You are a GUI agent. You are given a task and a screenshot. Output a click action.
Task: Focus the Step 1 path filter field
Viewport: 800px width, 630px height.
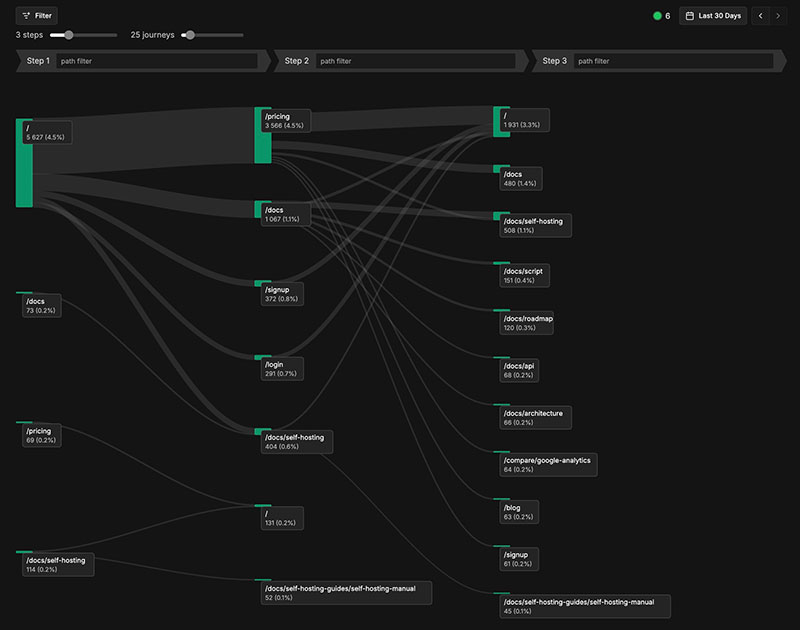point(157,61)
